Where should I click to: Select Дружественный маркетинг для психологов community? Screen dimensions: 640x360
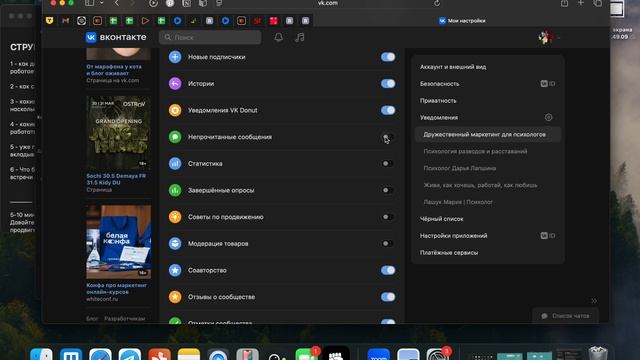[x=488, y=134]
